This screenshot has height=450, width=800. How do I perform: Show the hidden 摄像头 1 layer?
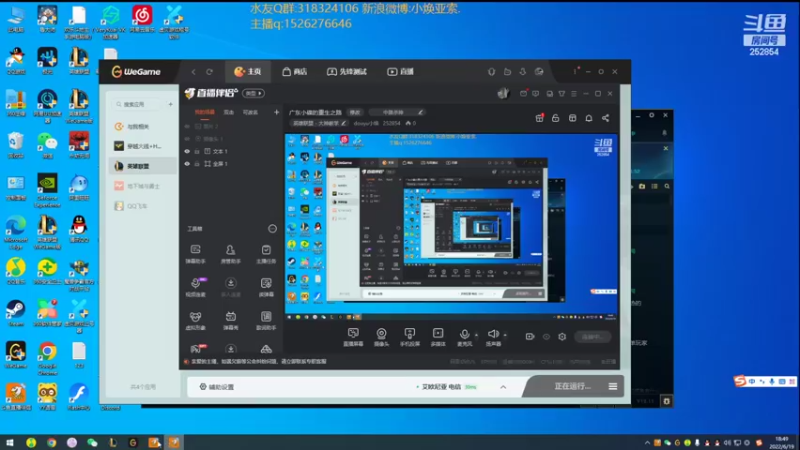click(x=187, y=139)
